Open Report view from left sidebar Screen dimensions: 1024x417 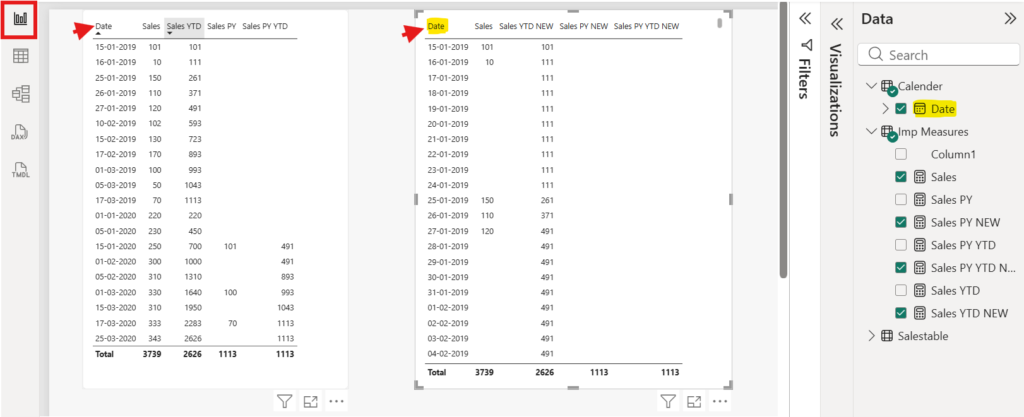20,19
